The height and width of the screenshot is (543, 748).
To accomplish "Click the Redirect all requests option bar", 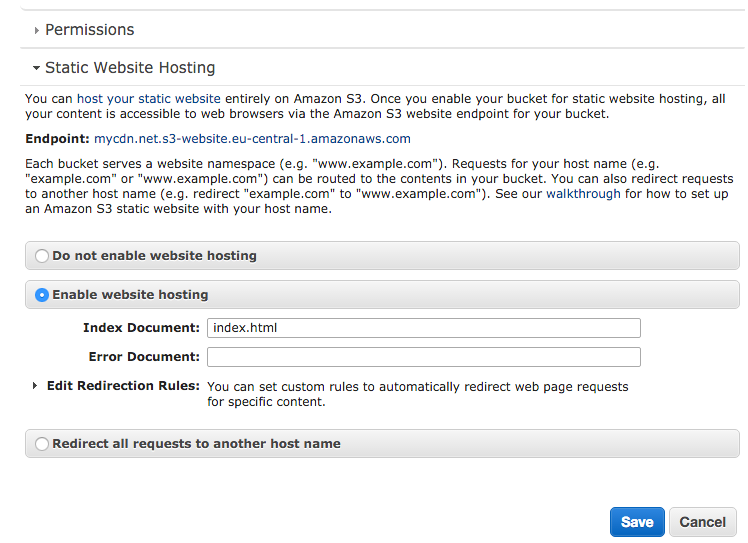I will 382,444.
